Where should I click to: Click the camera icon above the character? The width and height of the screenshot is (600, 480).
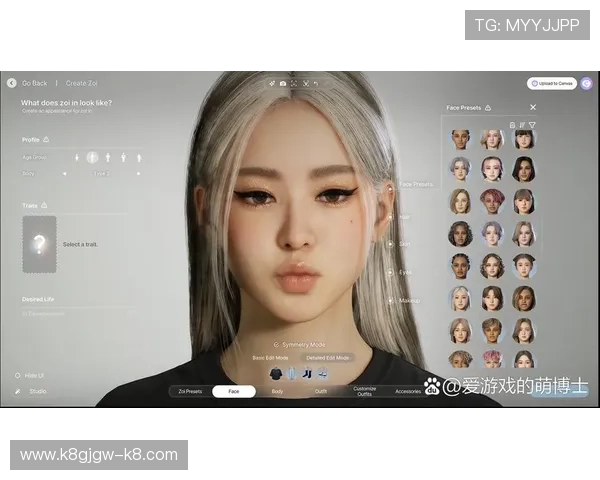pyautogui.click(x=283, y=83)
